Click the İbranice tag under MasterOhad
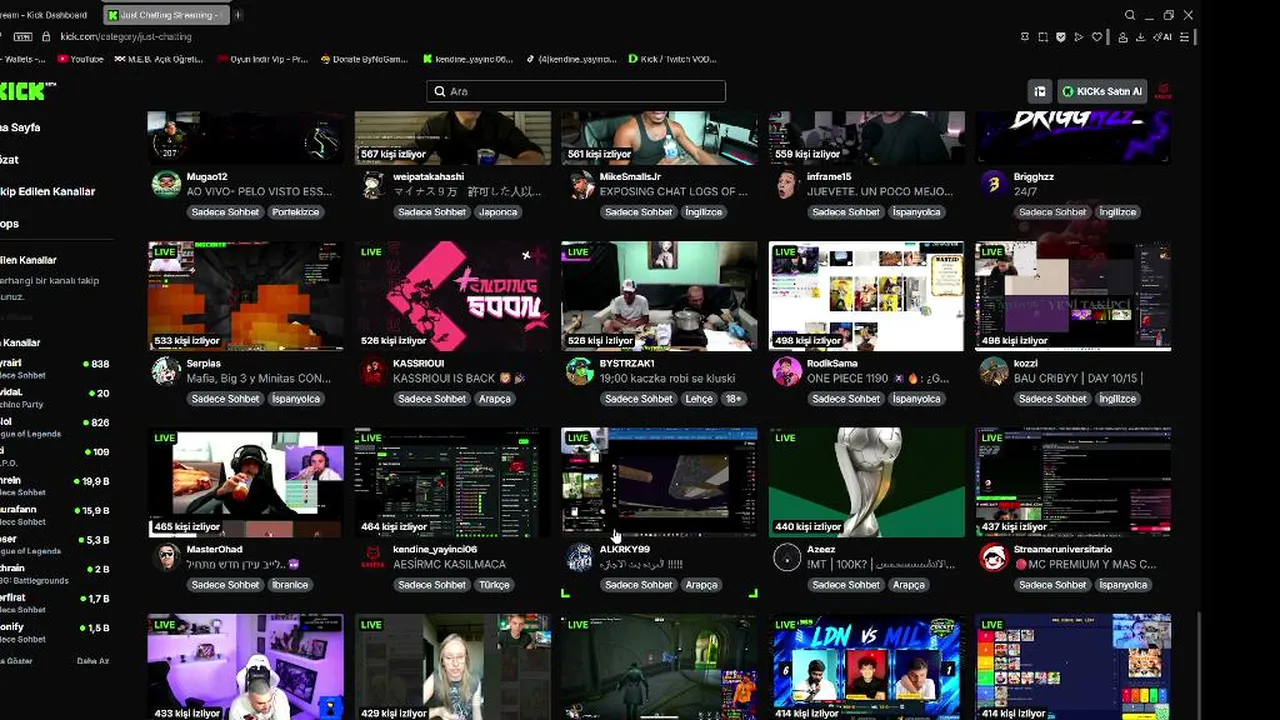1280x720 pixels. (x=290, y=585)
